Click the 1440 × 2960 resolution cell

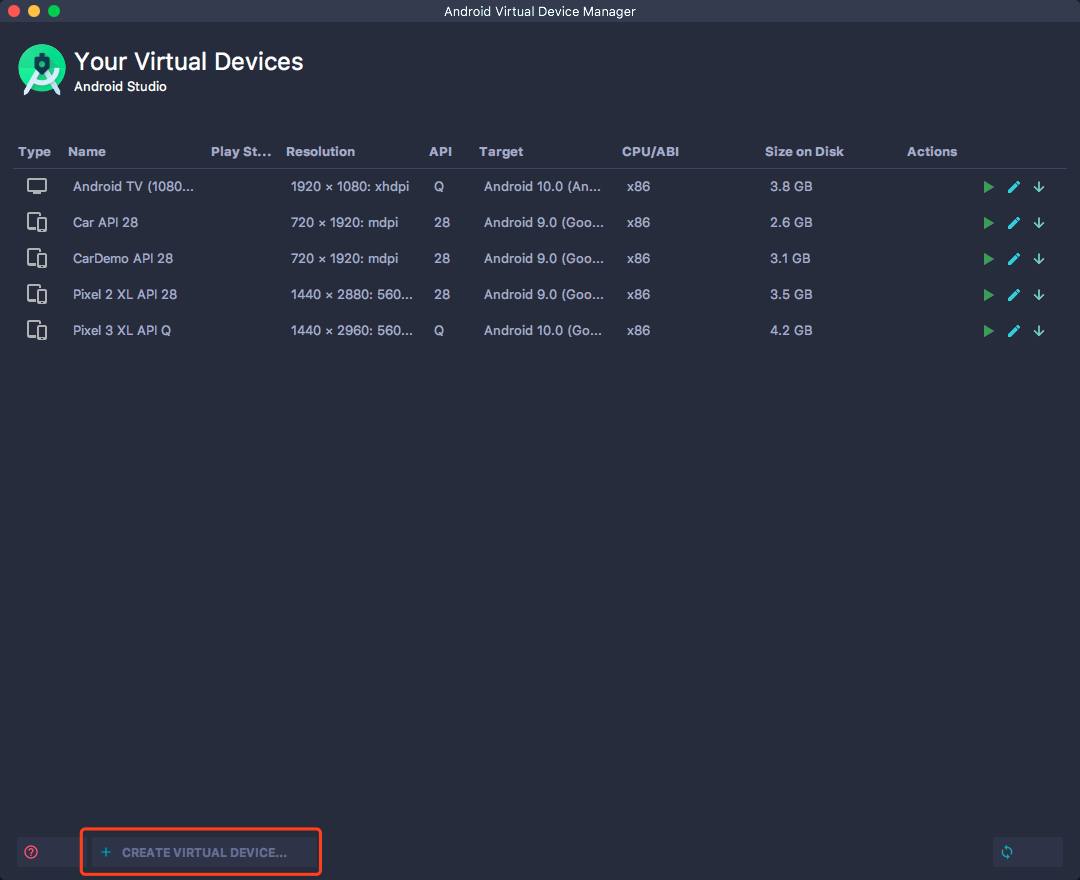(351, 331)
